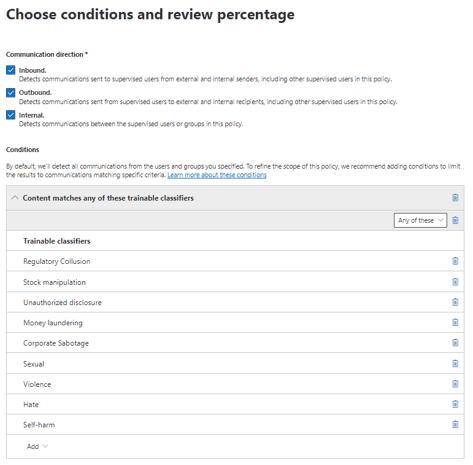Delete the trainable classifiers condition group
The width and height of the screenshot is (473, 465).
coord(455,198)
